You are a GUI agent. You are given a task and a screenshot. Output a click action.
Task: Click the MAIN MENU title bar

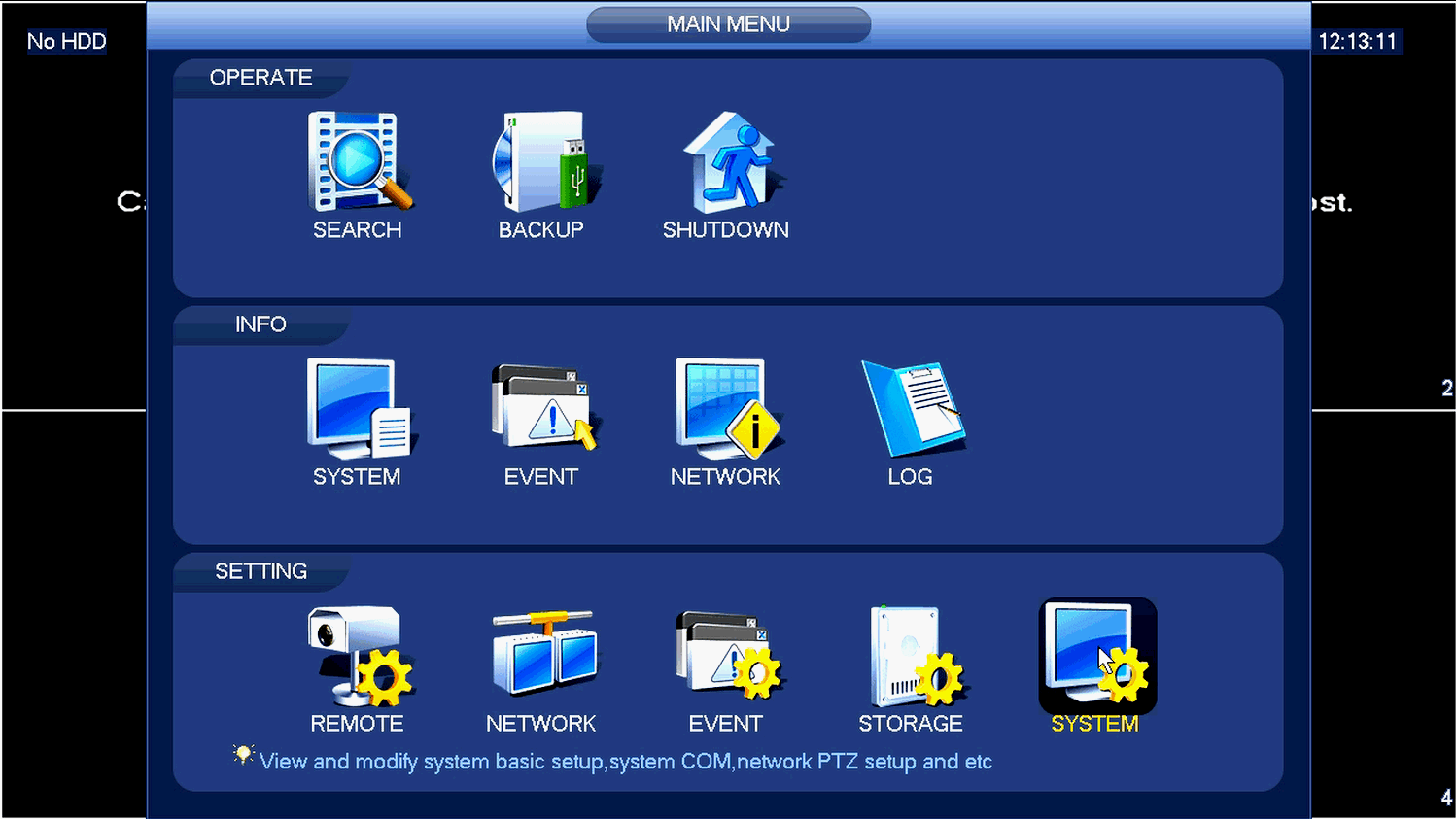[728, 24]
